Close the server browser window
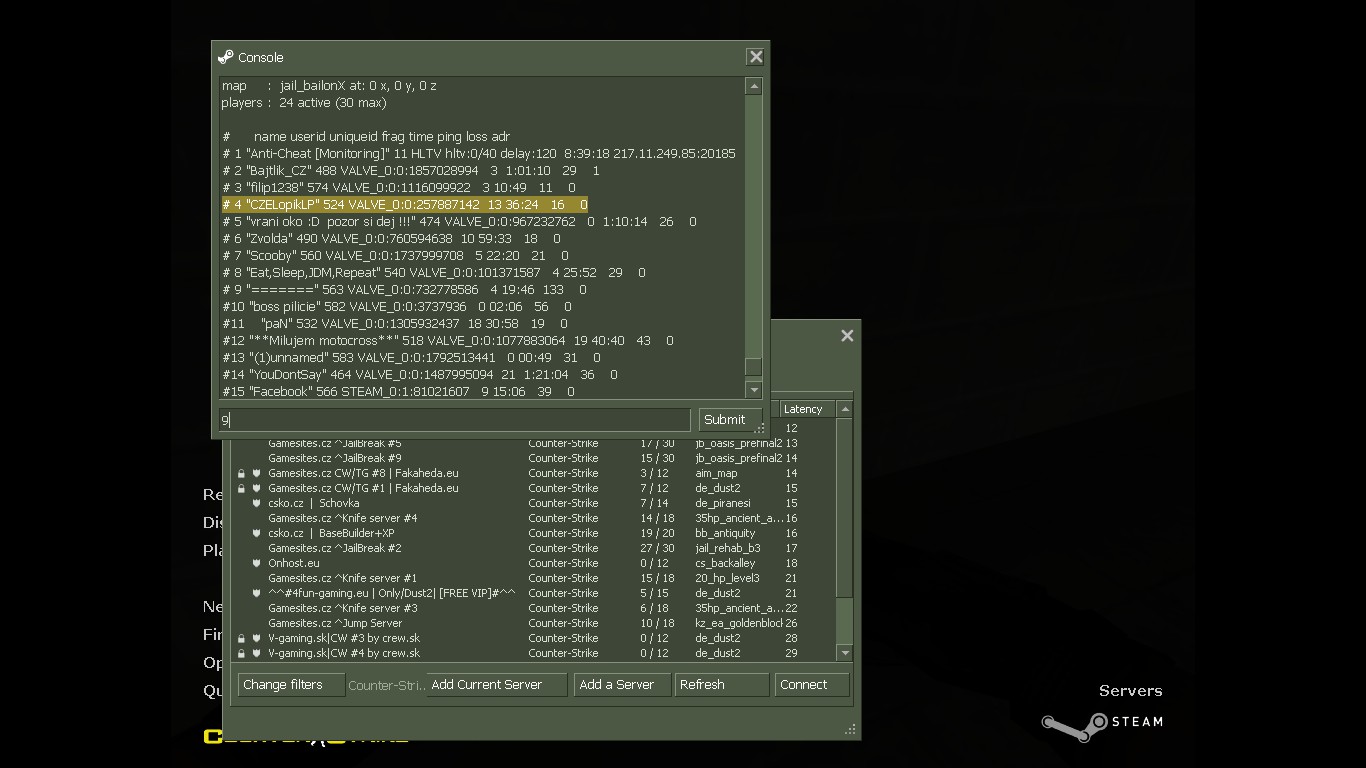Image resolution: width=1366 pixels, height=768 pixels. click(847, 336)
